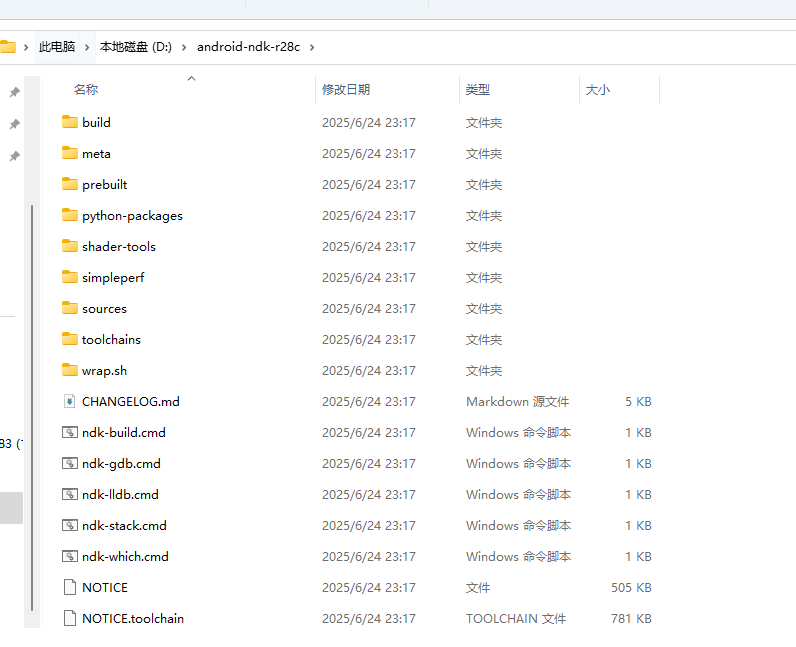The image size is (796, 647).
Task: Select the ndk-build.cmd file name
Action: (123, 432)
